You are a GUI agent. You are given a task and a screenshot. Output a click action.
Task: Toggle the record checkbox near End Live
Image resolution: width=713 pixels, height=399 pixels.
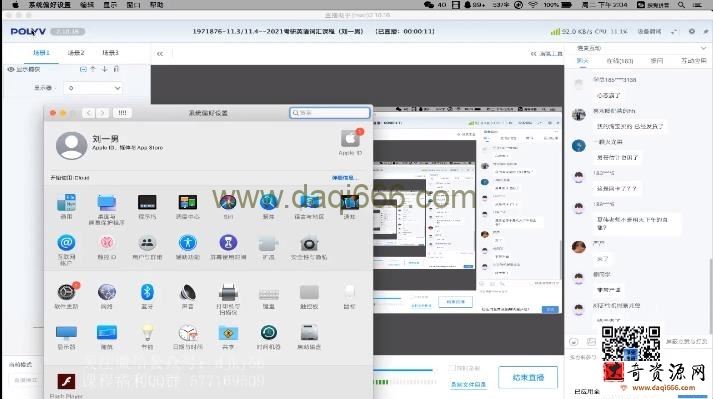[452, 368]
